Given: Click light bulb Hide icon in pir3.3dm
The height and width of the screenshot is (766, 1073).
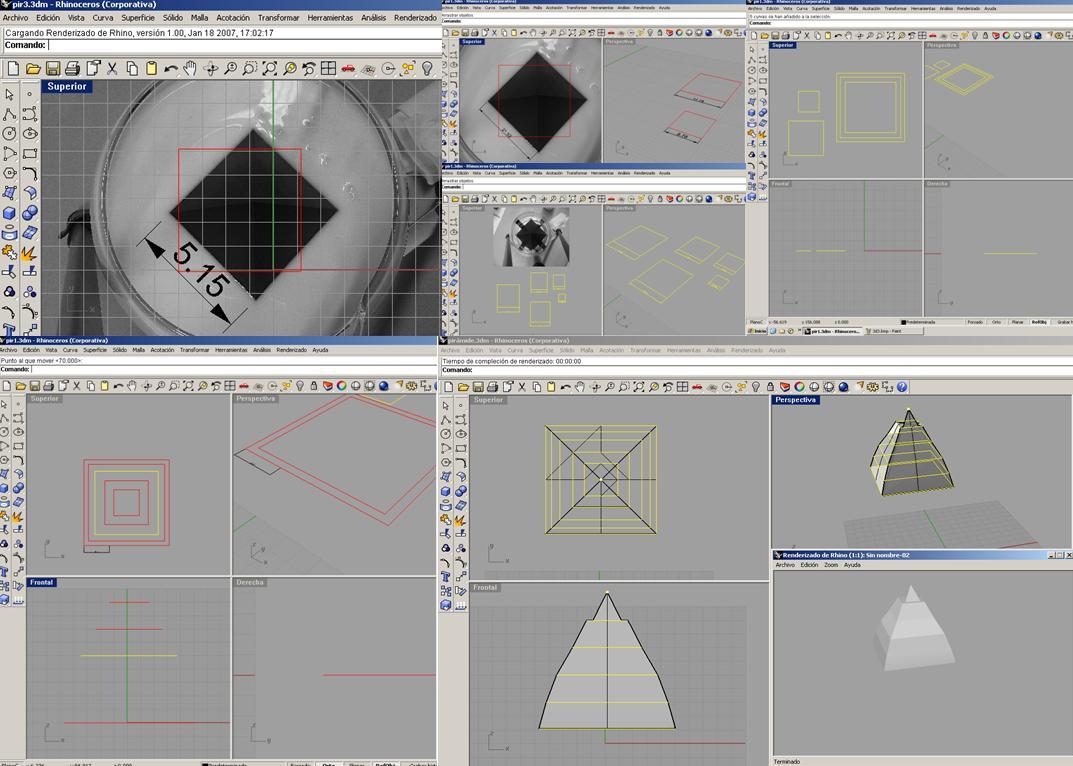Looking at the screenshot, I should tap(427, 68).
